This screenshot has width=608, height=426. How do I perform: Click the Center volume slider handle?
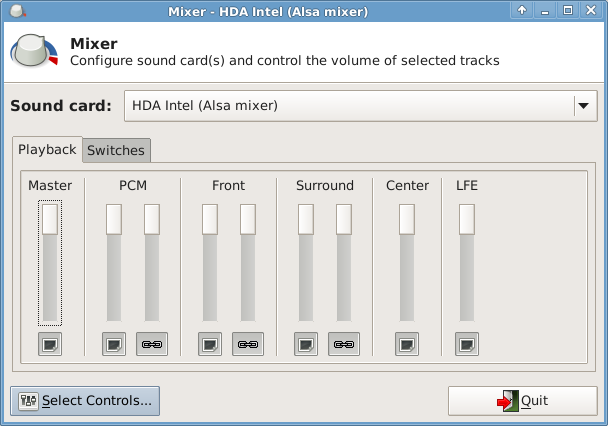click(x=407, y=219)
